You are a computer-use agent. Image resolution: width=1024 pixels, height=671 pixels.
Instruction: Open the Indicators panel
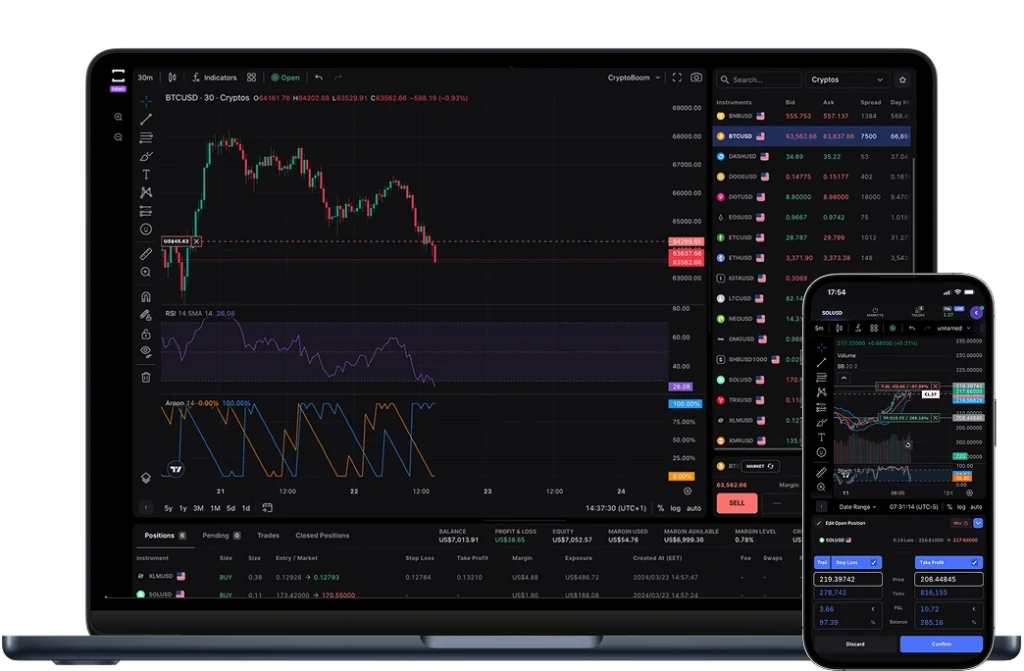tap(214, 77)
